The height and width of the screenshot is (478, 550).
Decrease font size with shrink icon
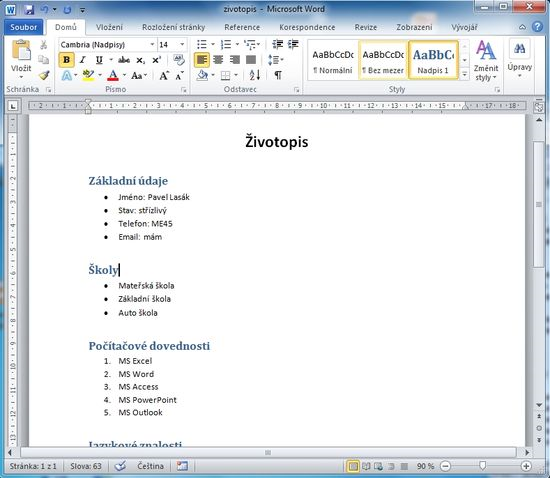point(180,75)
